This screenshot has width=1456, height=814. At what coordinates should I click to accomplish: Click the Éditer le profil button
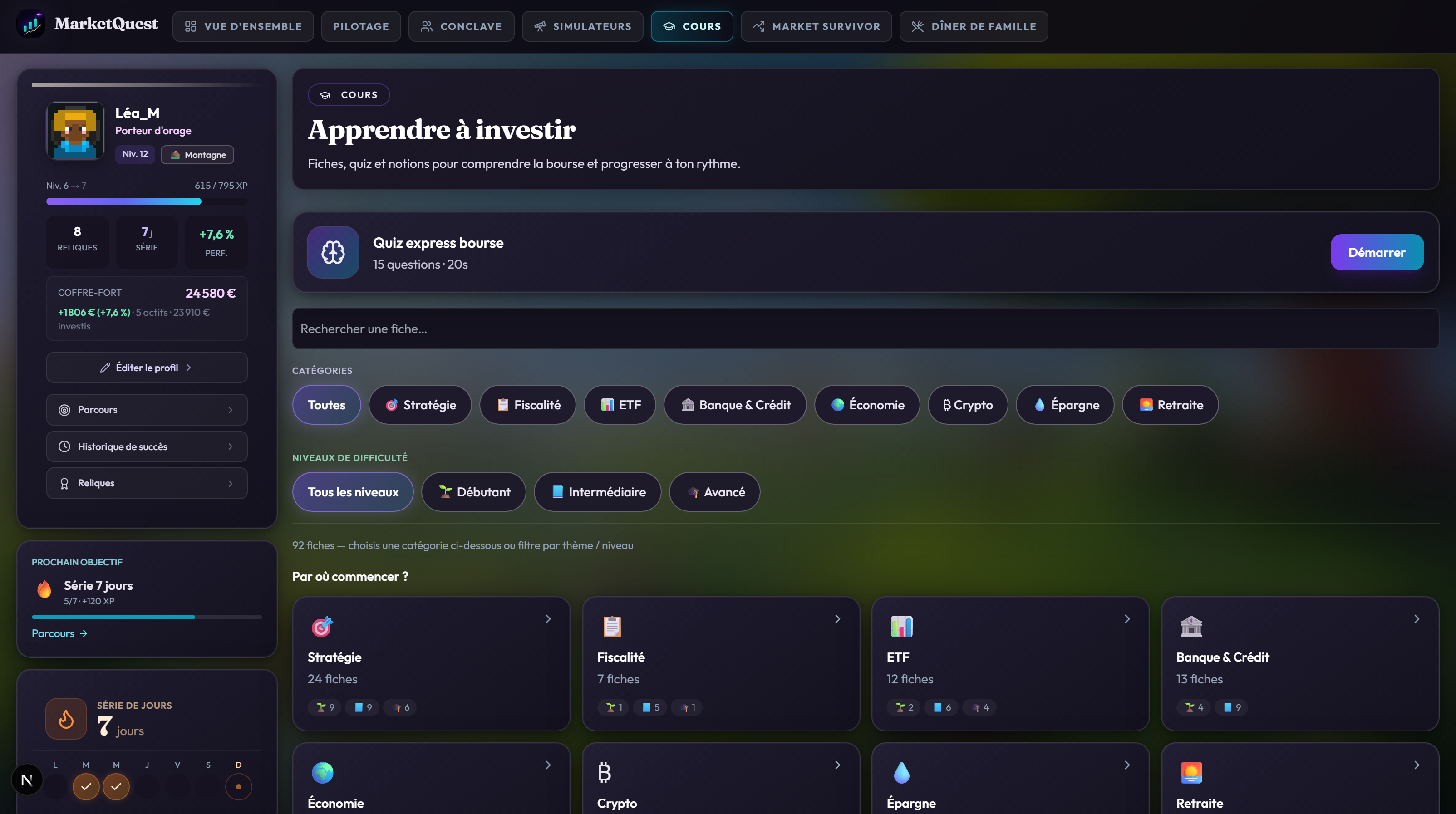click(x=147, y=368)
